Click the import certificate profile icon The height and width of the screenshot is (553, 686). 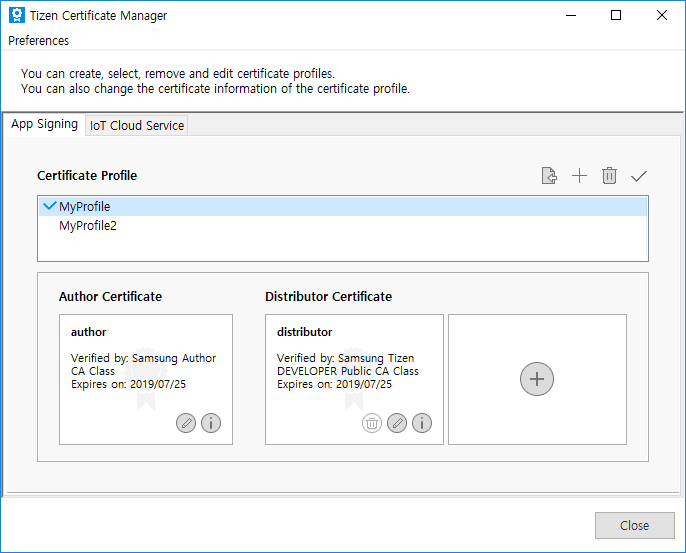[x=549, y=176]
